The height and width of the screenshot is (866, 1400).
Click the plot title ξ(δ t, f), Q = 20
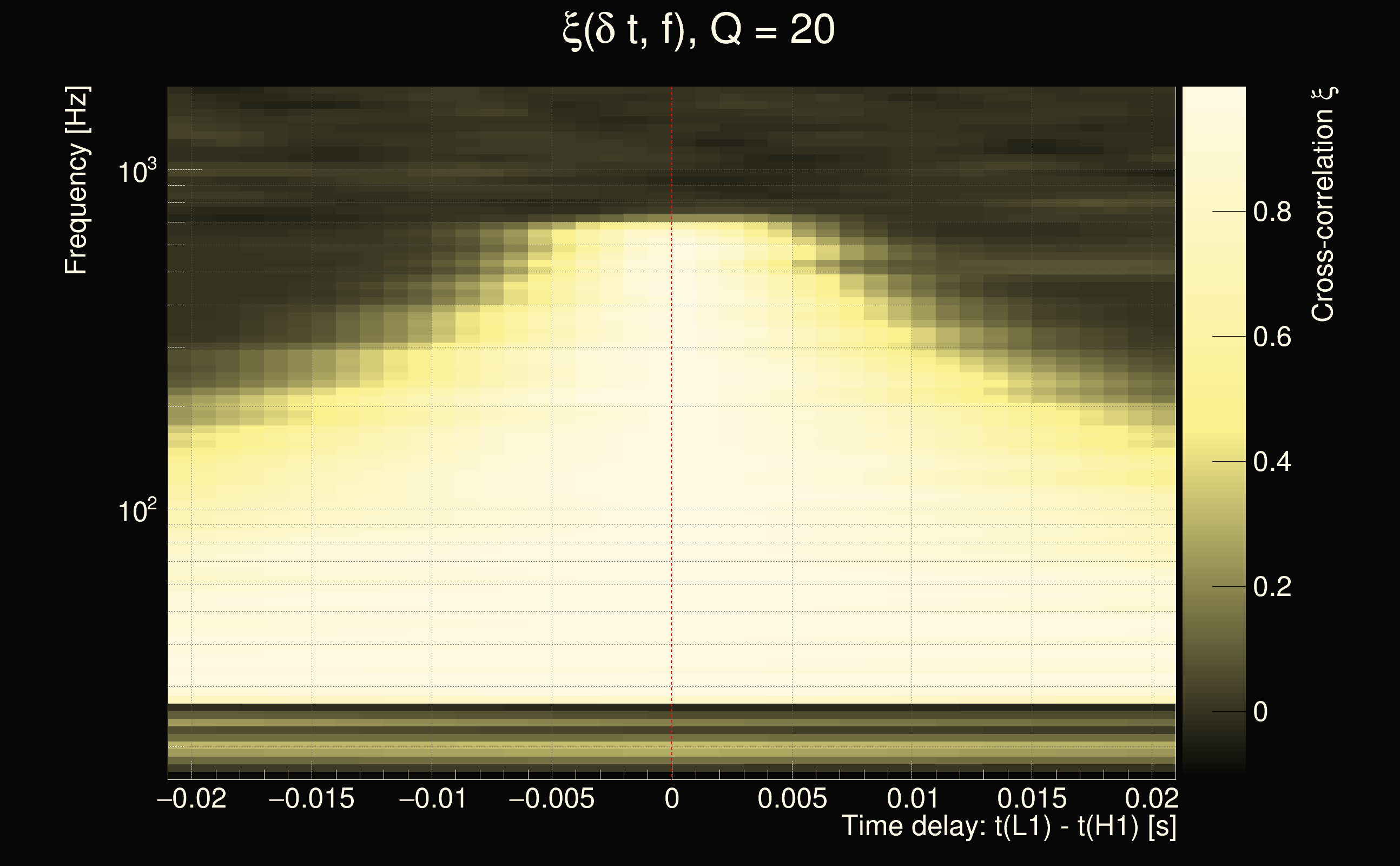(x=699, y=31)
